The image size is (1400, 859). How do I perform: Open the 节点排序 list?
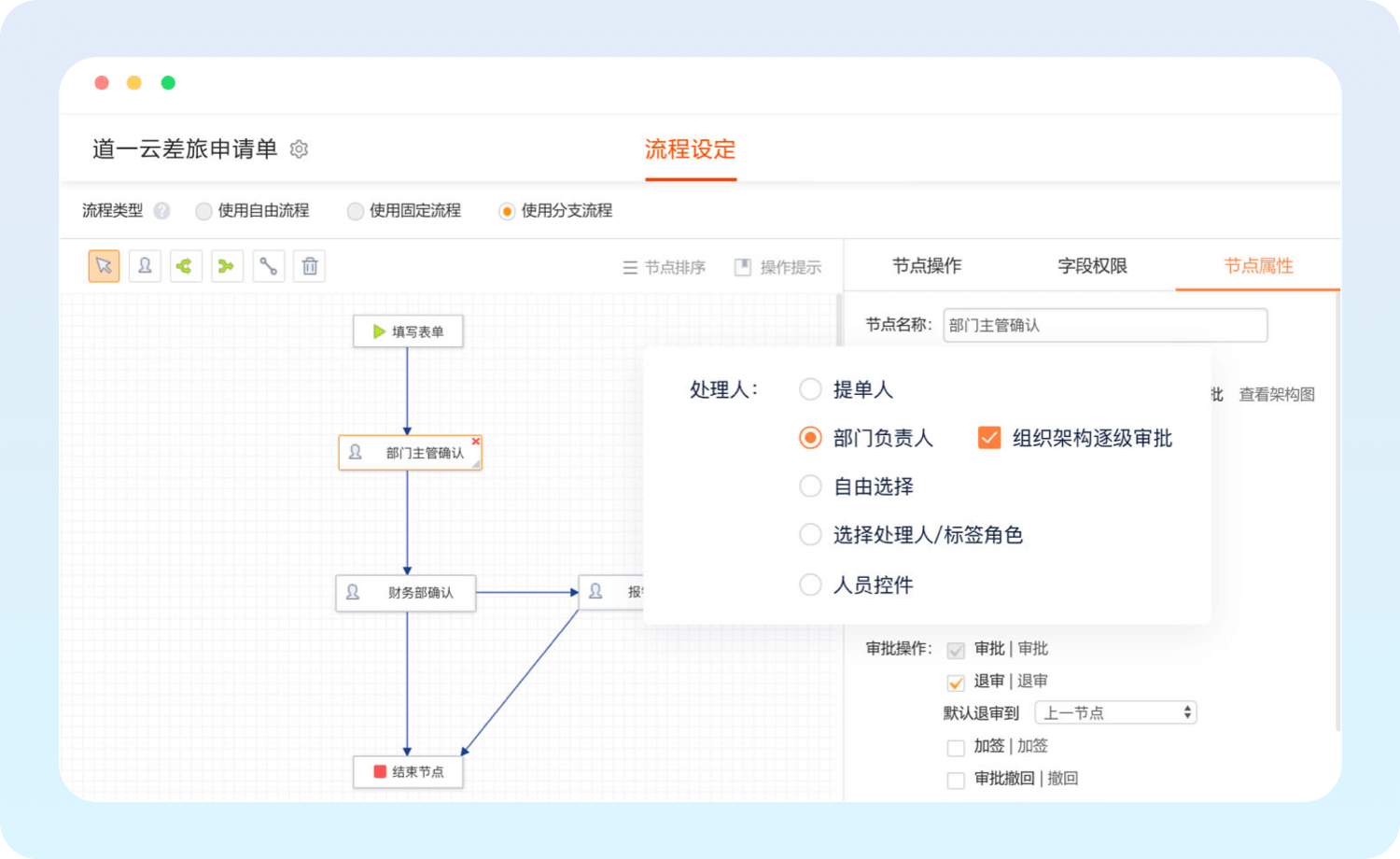[x=665, y=268]
